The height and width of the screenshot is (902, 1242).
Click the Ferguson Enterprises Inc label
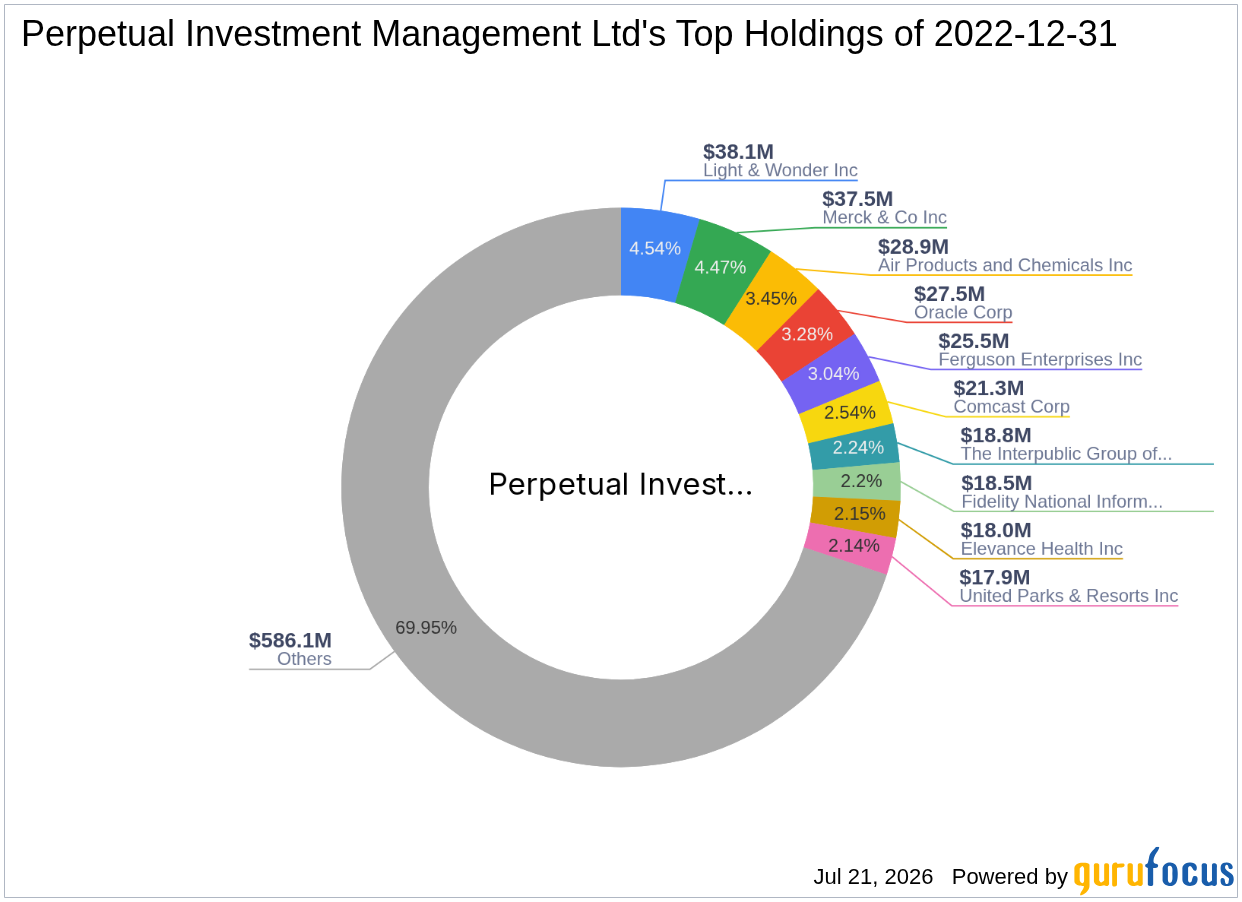click(1040, 359)
